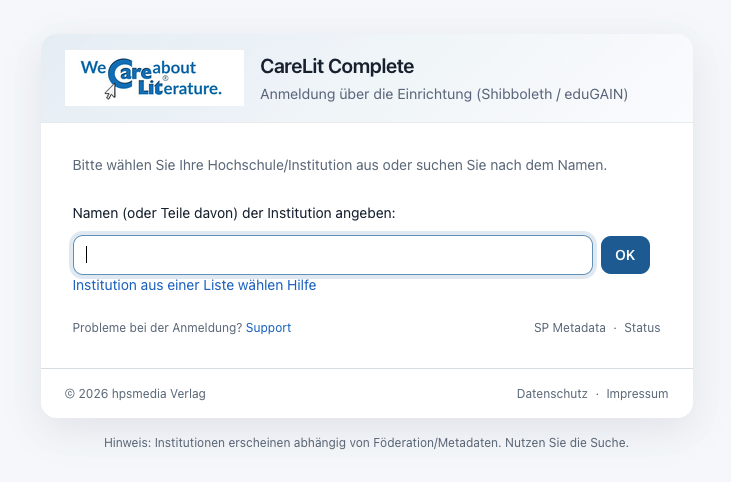Click the 'Probleme bei der Anmeldung?' text
Viewport: 731px width, 482px height.
(158, 328)
